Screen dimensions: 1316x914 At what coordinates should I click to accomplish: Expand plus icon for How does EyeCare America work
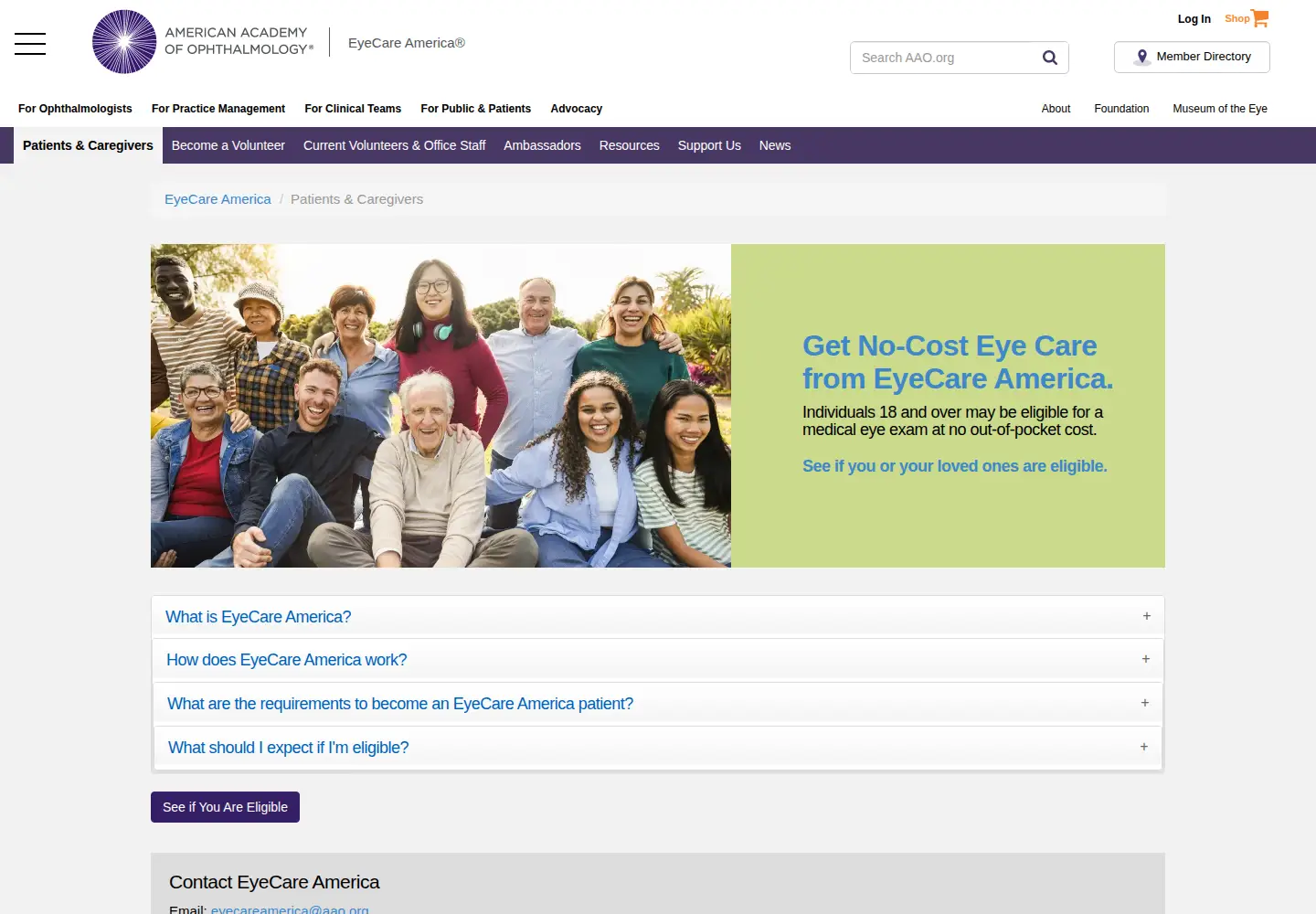(1145, 659)
